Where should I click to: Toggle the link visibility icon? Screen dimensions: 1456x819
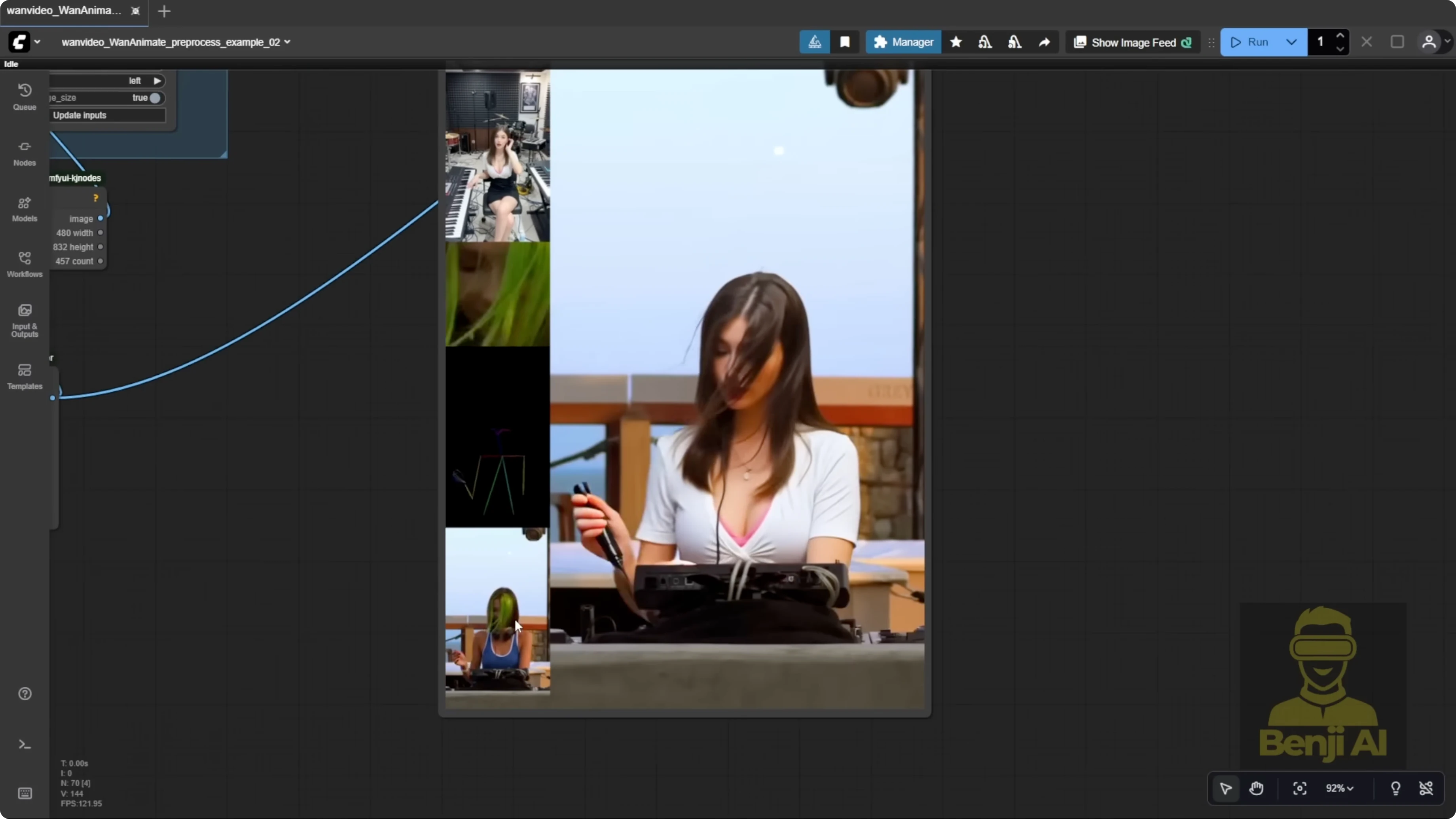click(x=1427, y=789)
